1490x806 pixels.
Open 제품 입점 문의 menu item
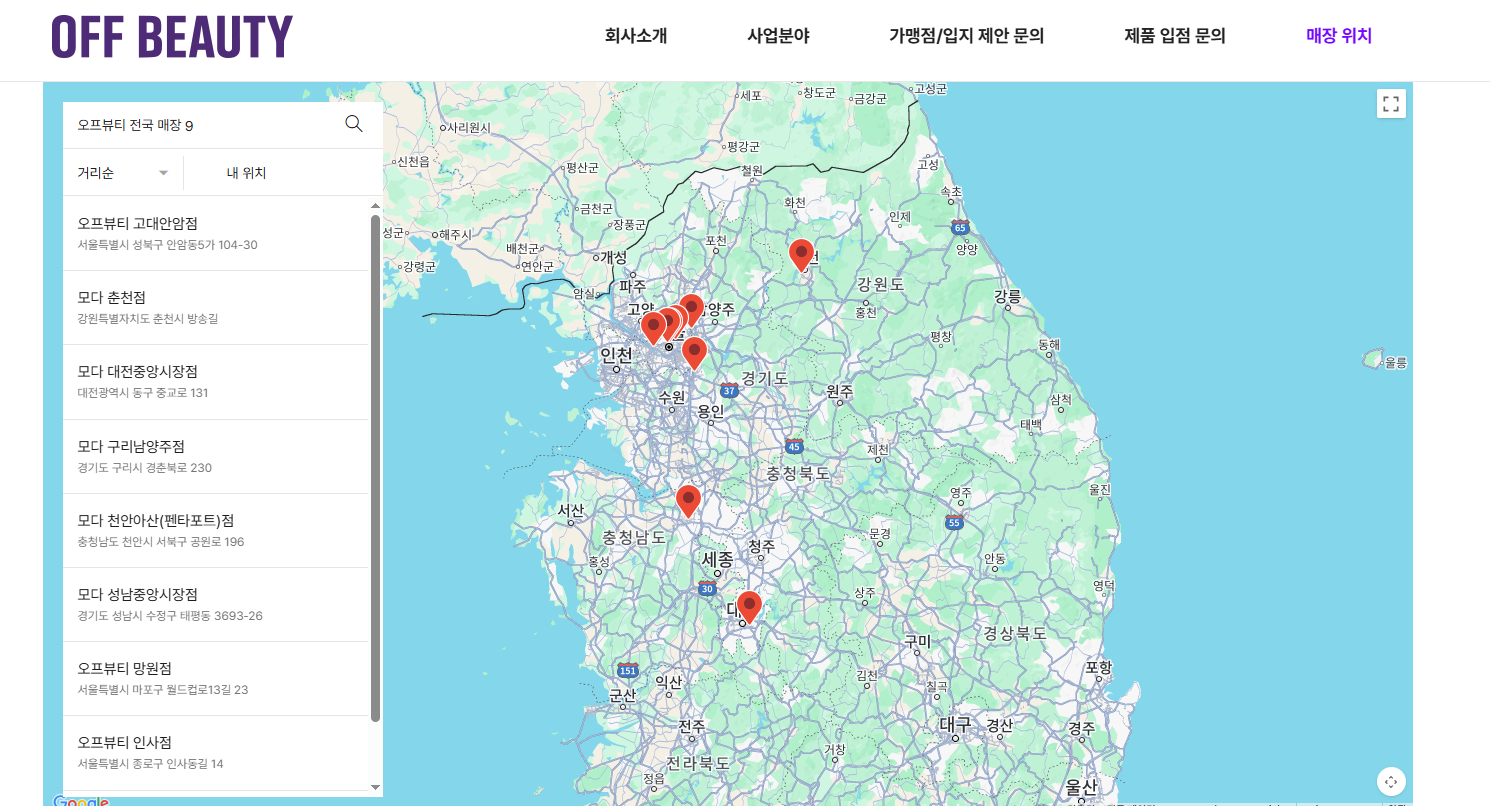(1175, 36)
